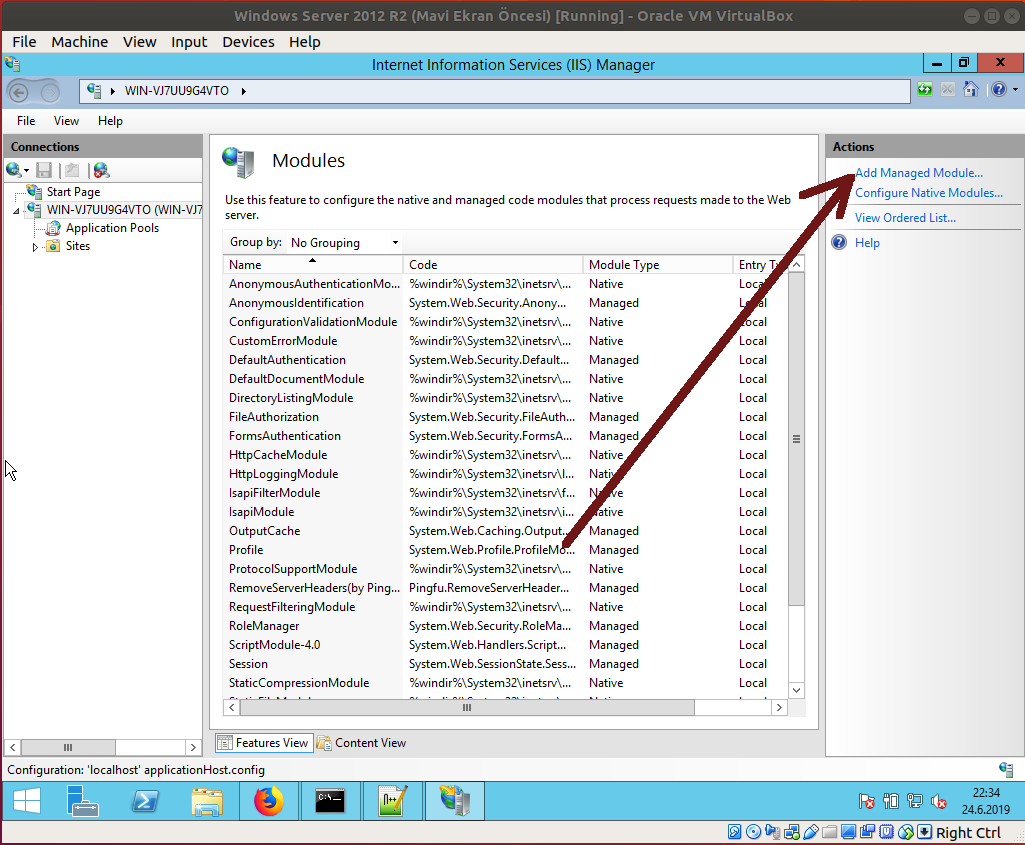Select the OutputCache module row
Viewport: 1025px width, 845px height.
[x=505, y=531]
